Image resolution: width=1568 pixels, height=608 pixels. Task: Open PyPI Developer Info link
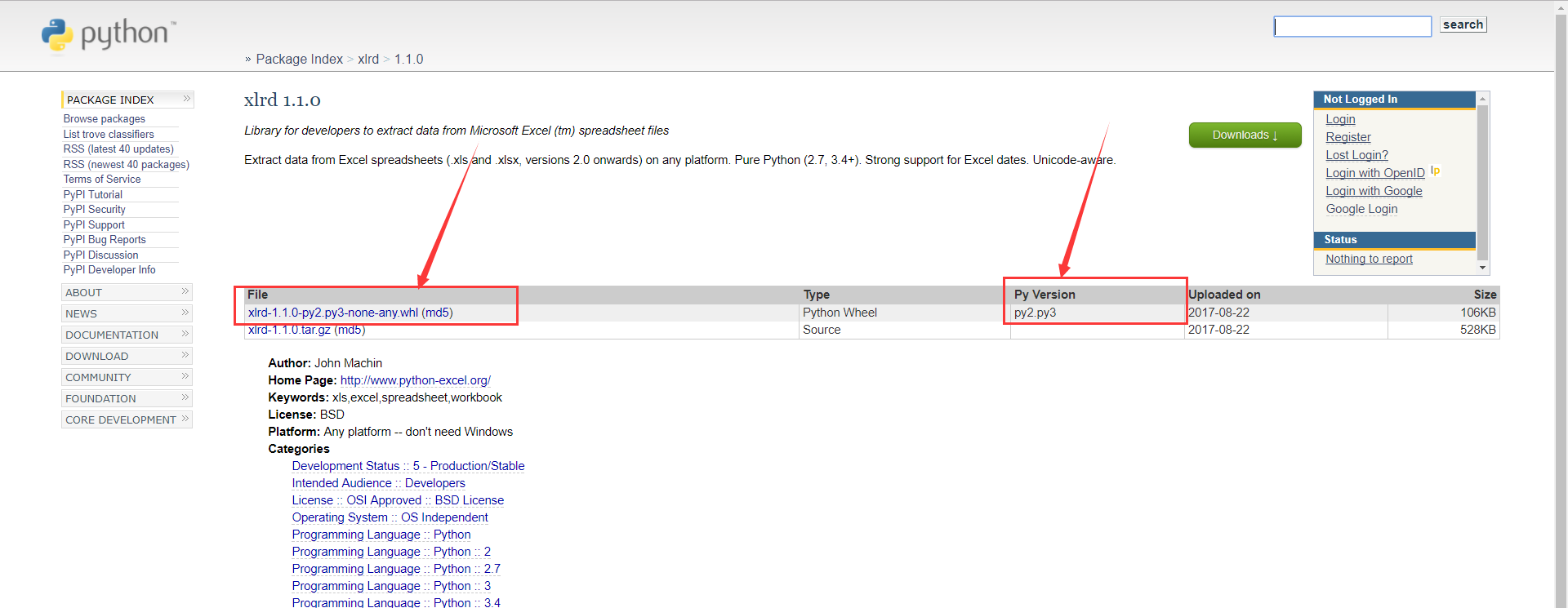[x=109, y=270]
